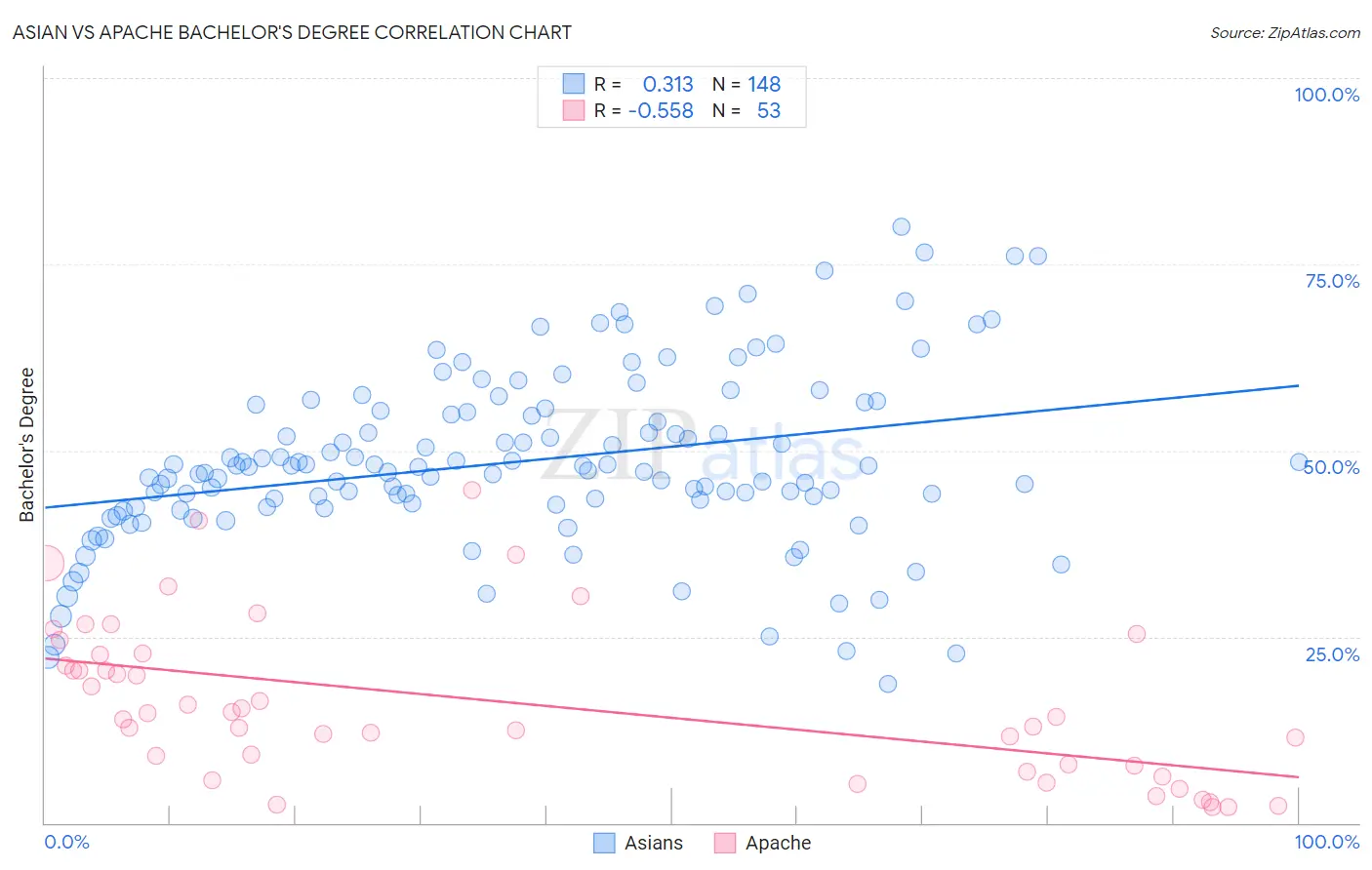Click the 75.0% y-axis label
Viewport: 1372px width, 870px height.
tap(1332, 281)
